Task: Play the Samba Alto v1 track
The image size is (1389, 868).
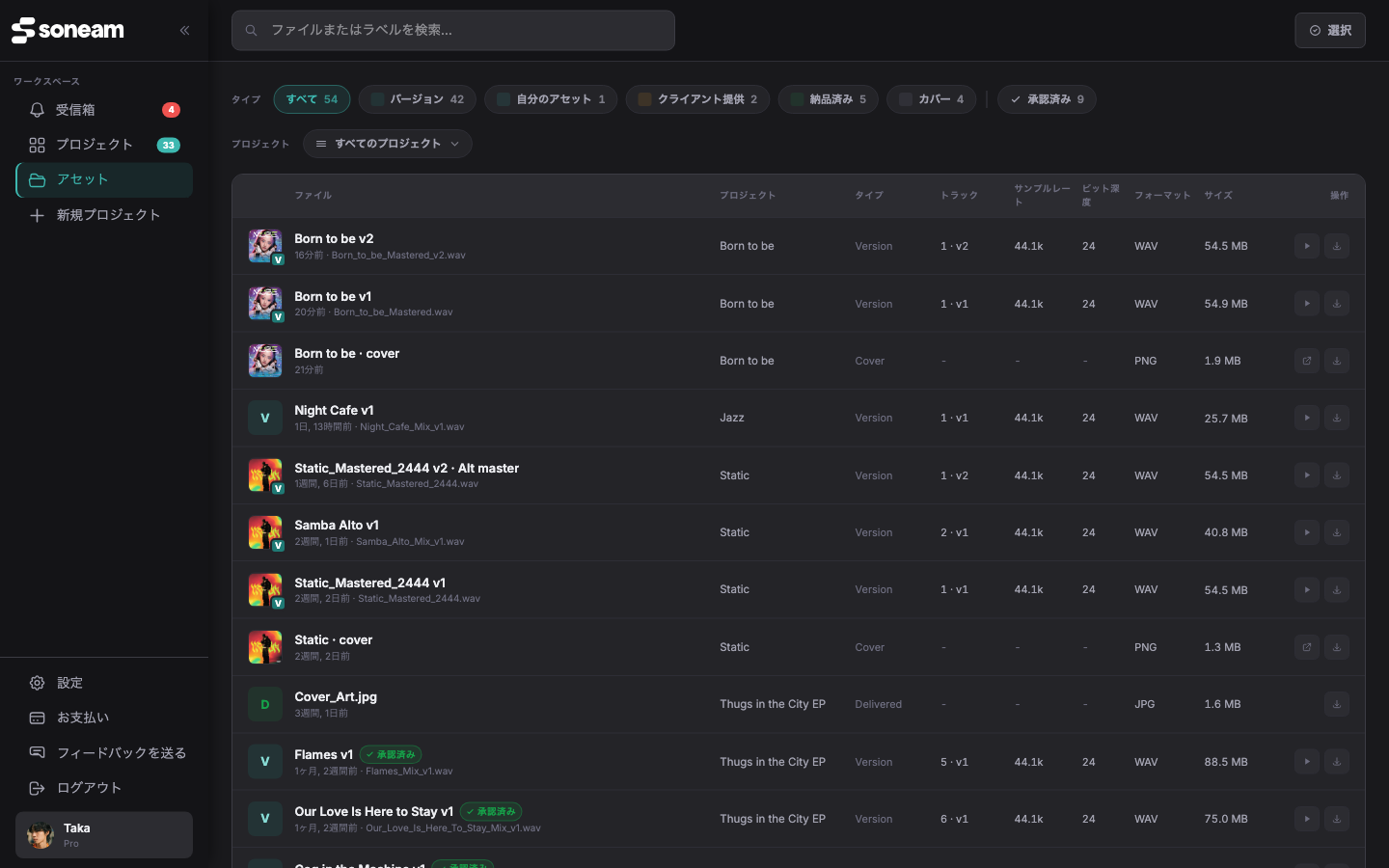Action: point(1307,532)
